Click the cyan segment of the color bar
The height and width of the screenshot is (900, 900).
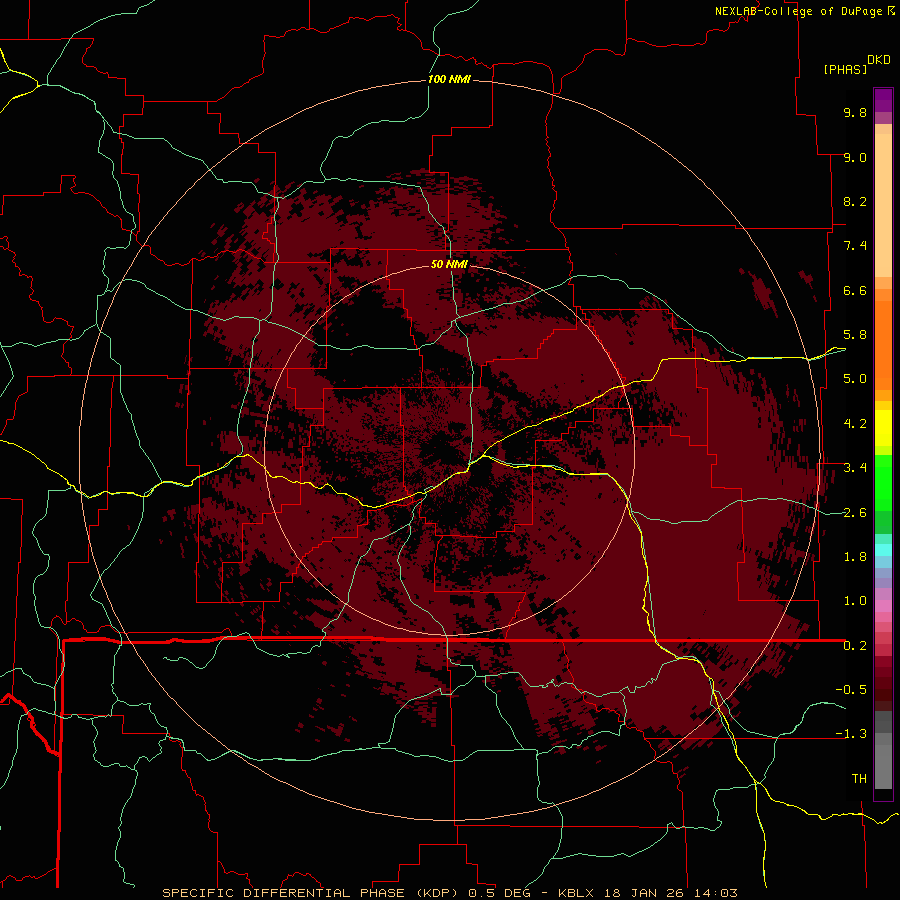tap(883, 549)
